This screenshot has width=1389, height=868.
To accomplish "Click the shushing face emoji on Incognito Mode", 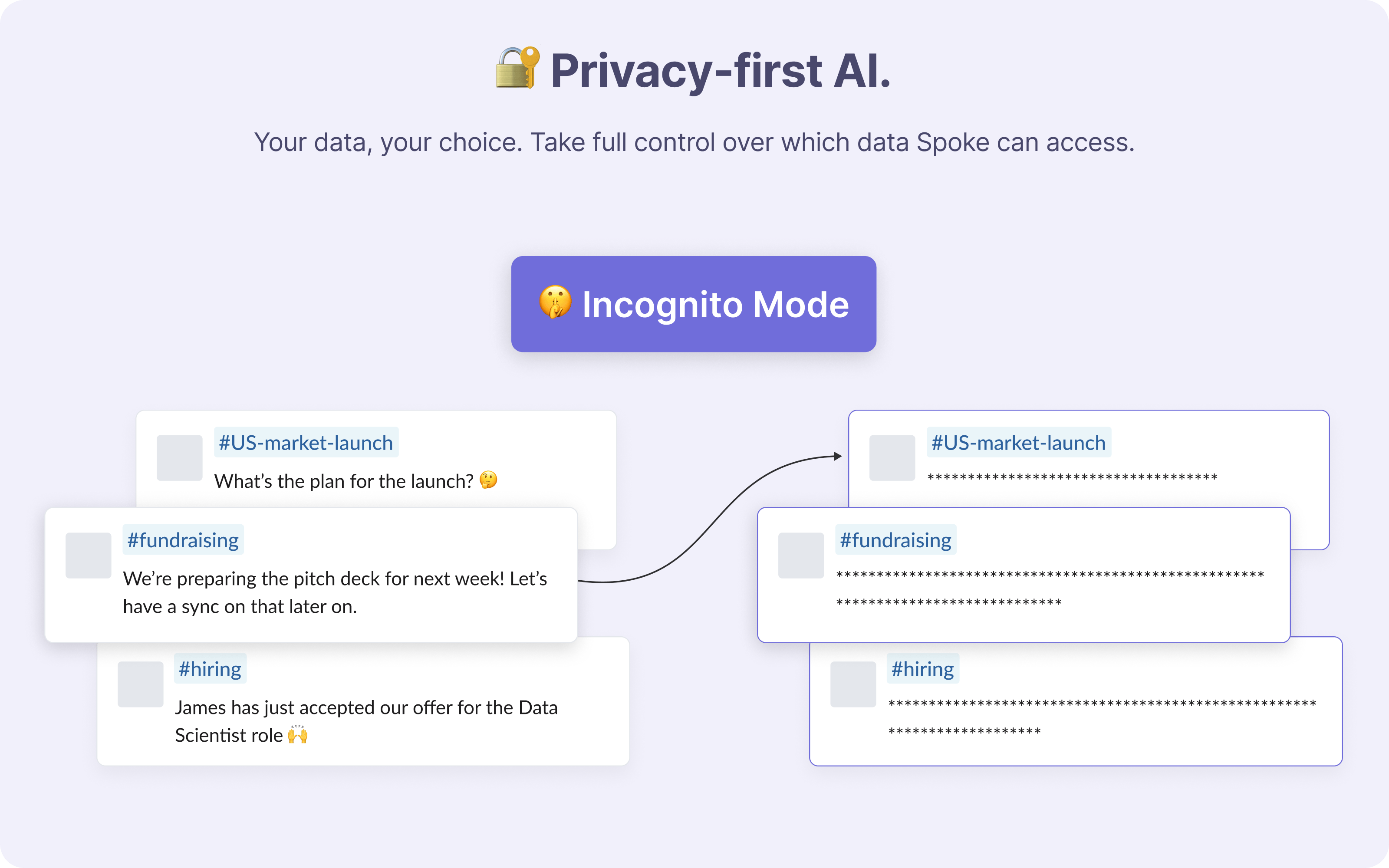I will pyautogui.click(x=555, y=302).
